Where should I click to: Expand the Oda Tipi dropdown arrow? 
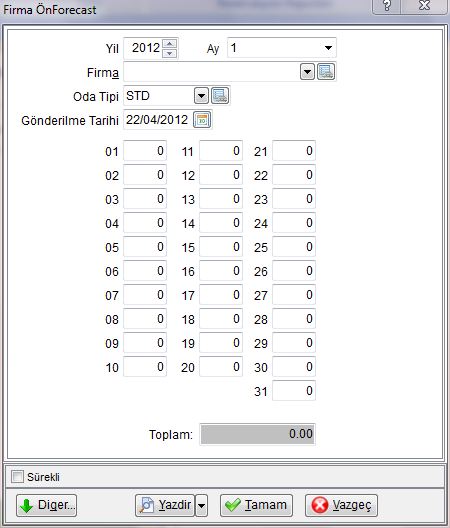[201, 96]
